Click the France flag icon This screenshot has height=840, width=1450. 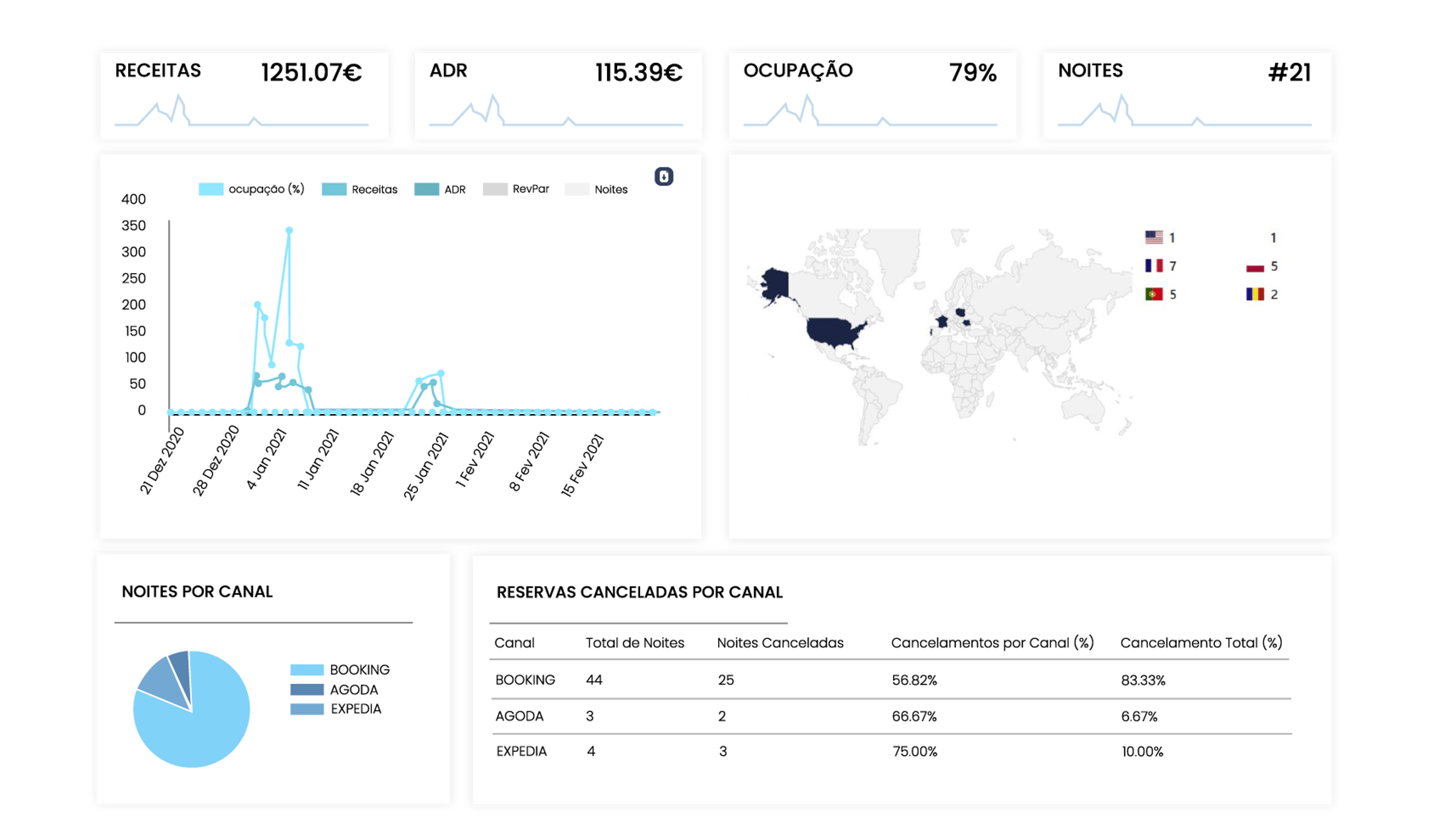pyautogui.click(x=1153, y=266)
